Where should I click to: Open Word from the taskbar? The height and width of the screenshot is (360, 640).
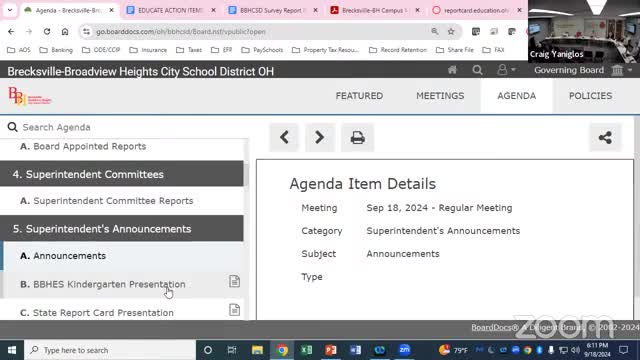coord(356,350)
